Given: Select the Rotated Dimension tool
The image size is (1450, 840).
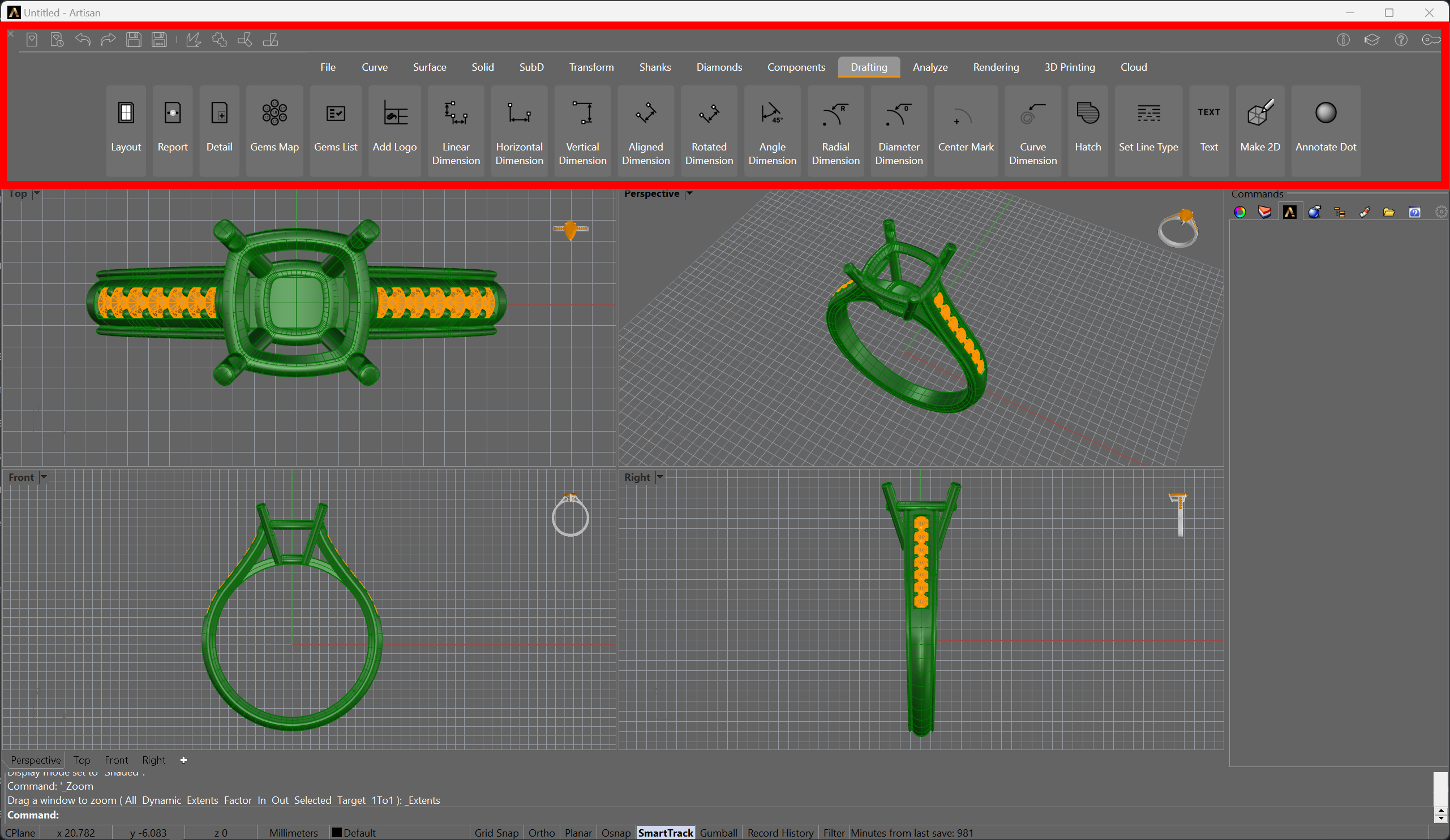Looking at the screenshot, I should pyautogui.click(x=709, y=131).
